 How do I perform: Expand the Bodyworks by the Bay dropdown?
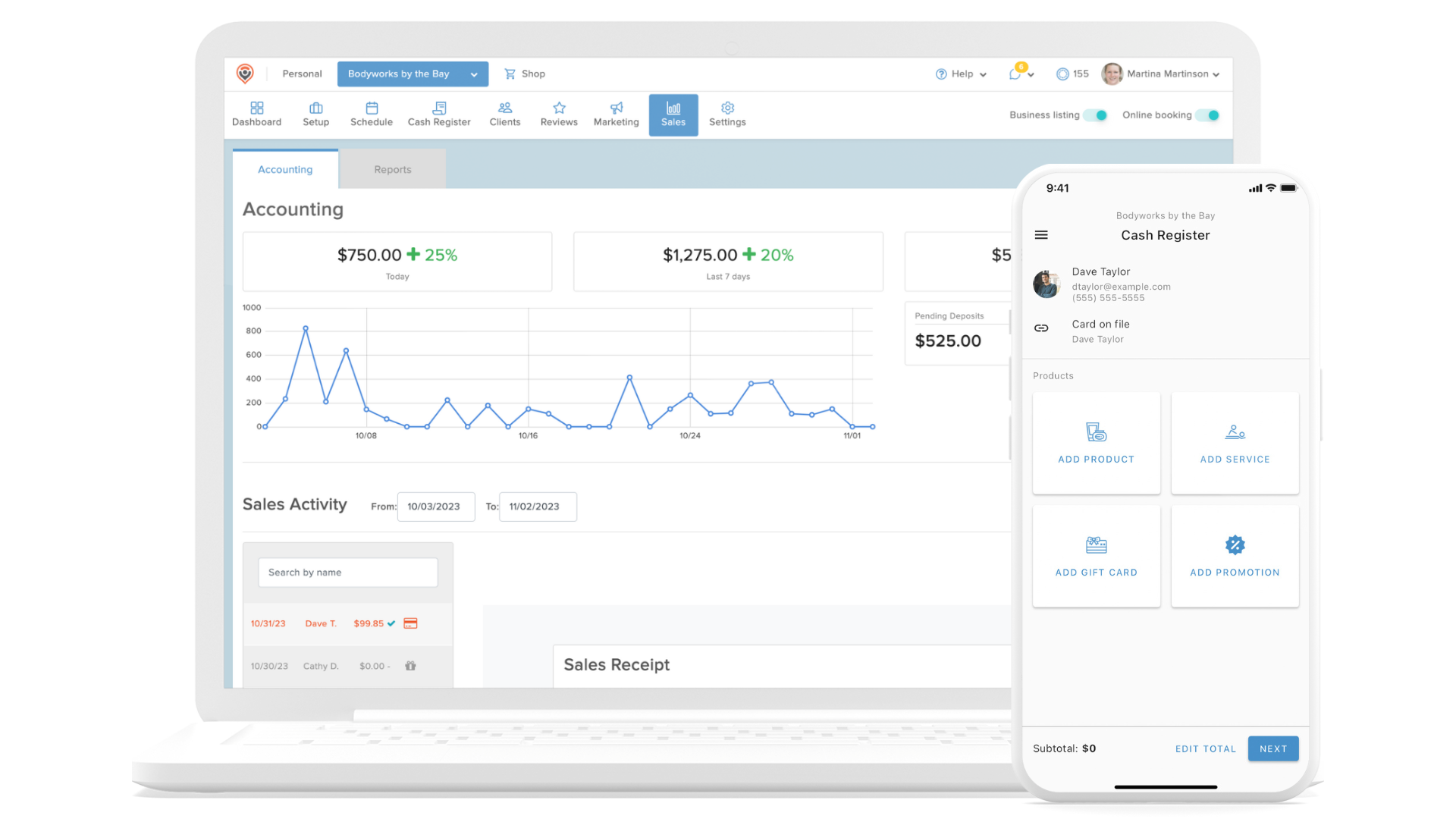click(x=413, y=74)
